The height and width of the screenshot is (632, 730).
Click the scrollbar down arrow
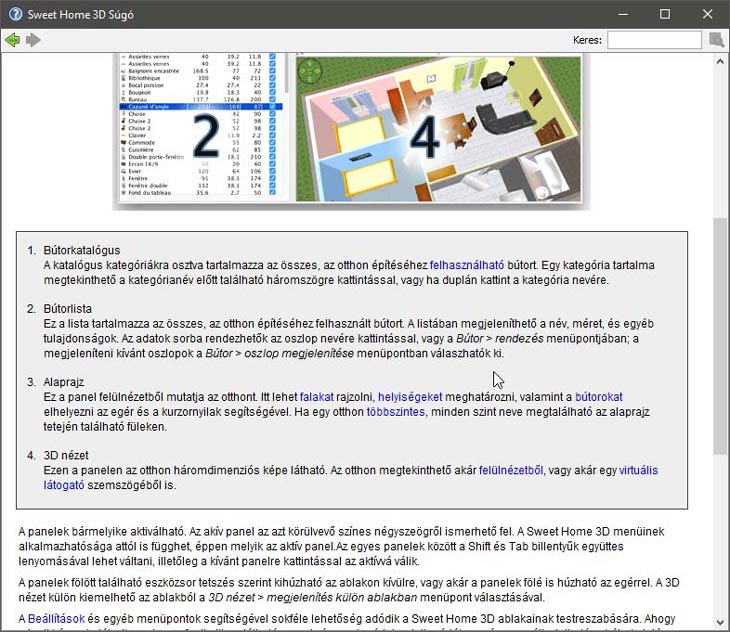pos(720,623)
